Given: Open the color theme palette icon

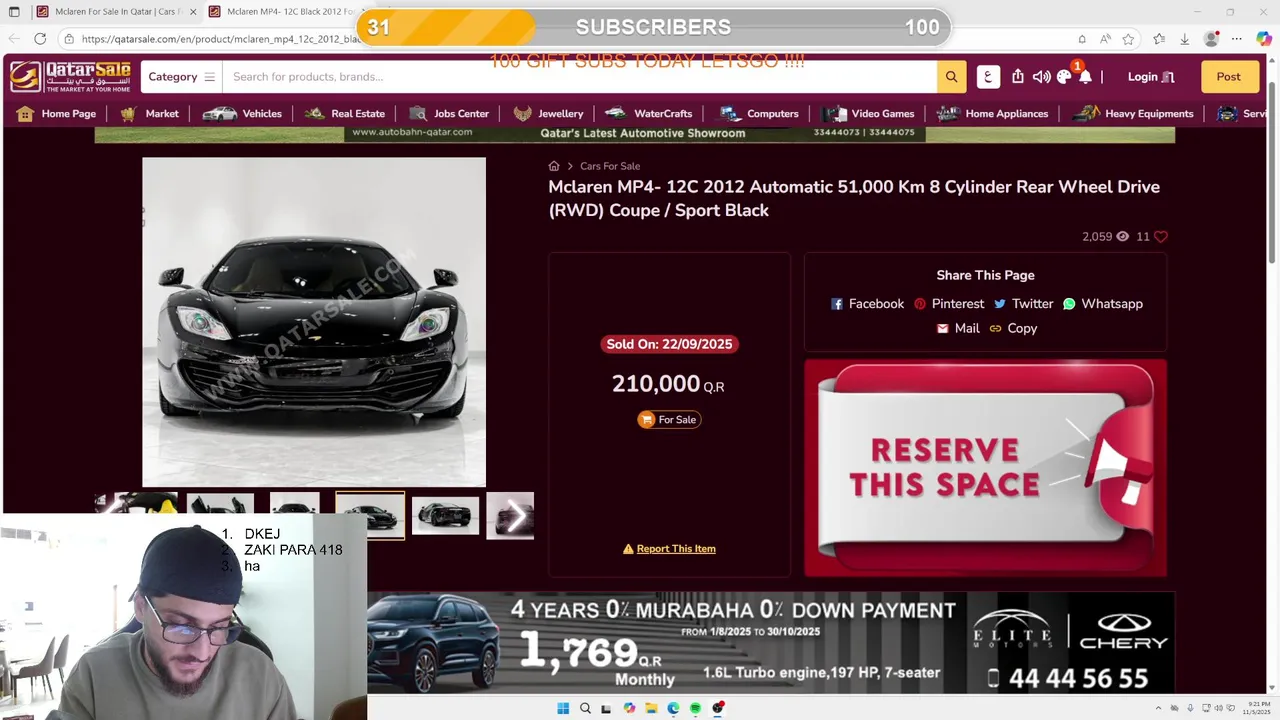Looking at the screenshot, I should 1064,77.
